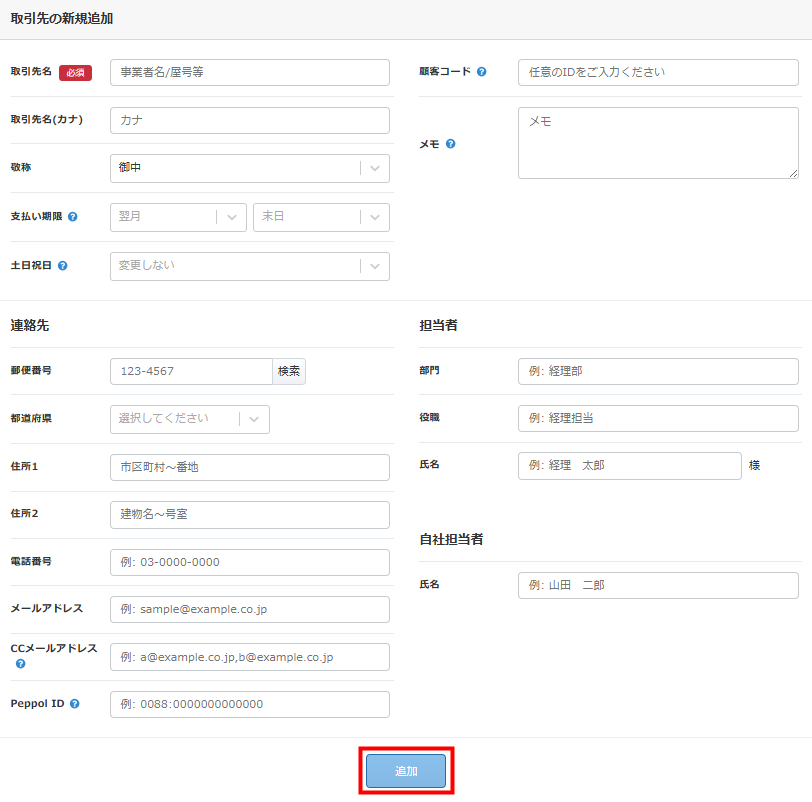Screen dimensions: 812x802
Task: Select the 郵便番号 input field
Action: pyautogui.click(x=191, y=372)
